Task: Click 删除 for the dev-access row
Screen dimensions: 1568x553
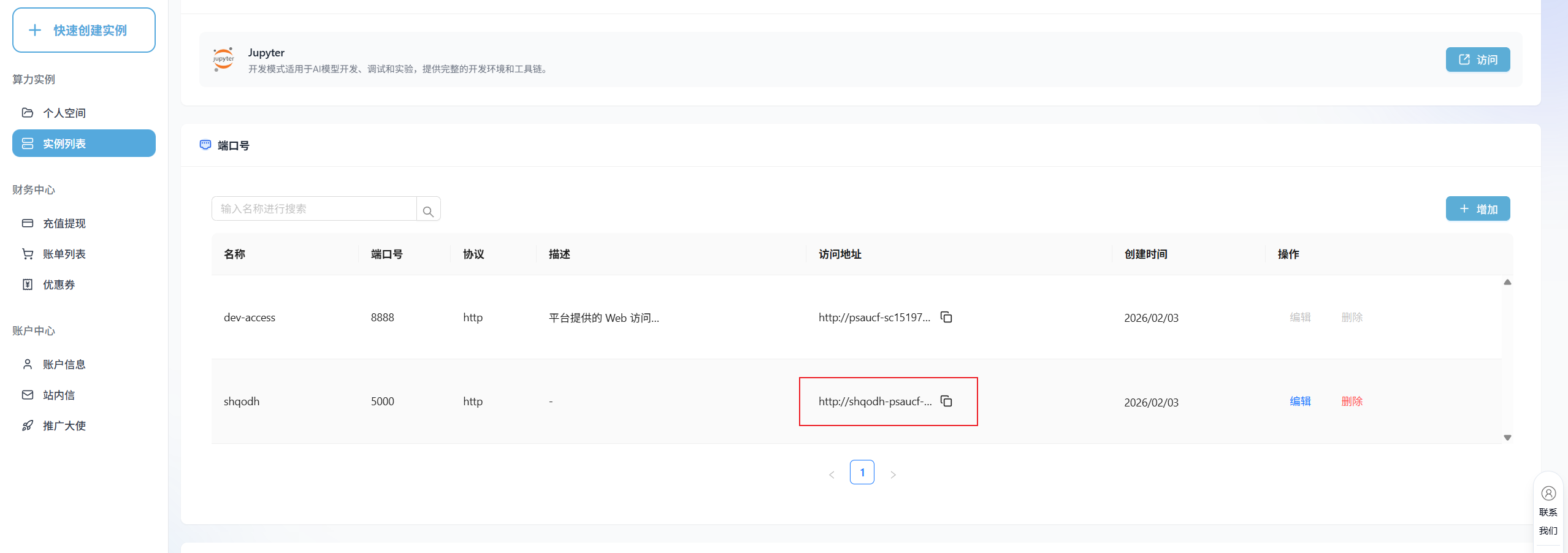Action: tap(1352, 317)
